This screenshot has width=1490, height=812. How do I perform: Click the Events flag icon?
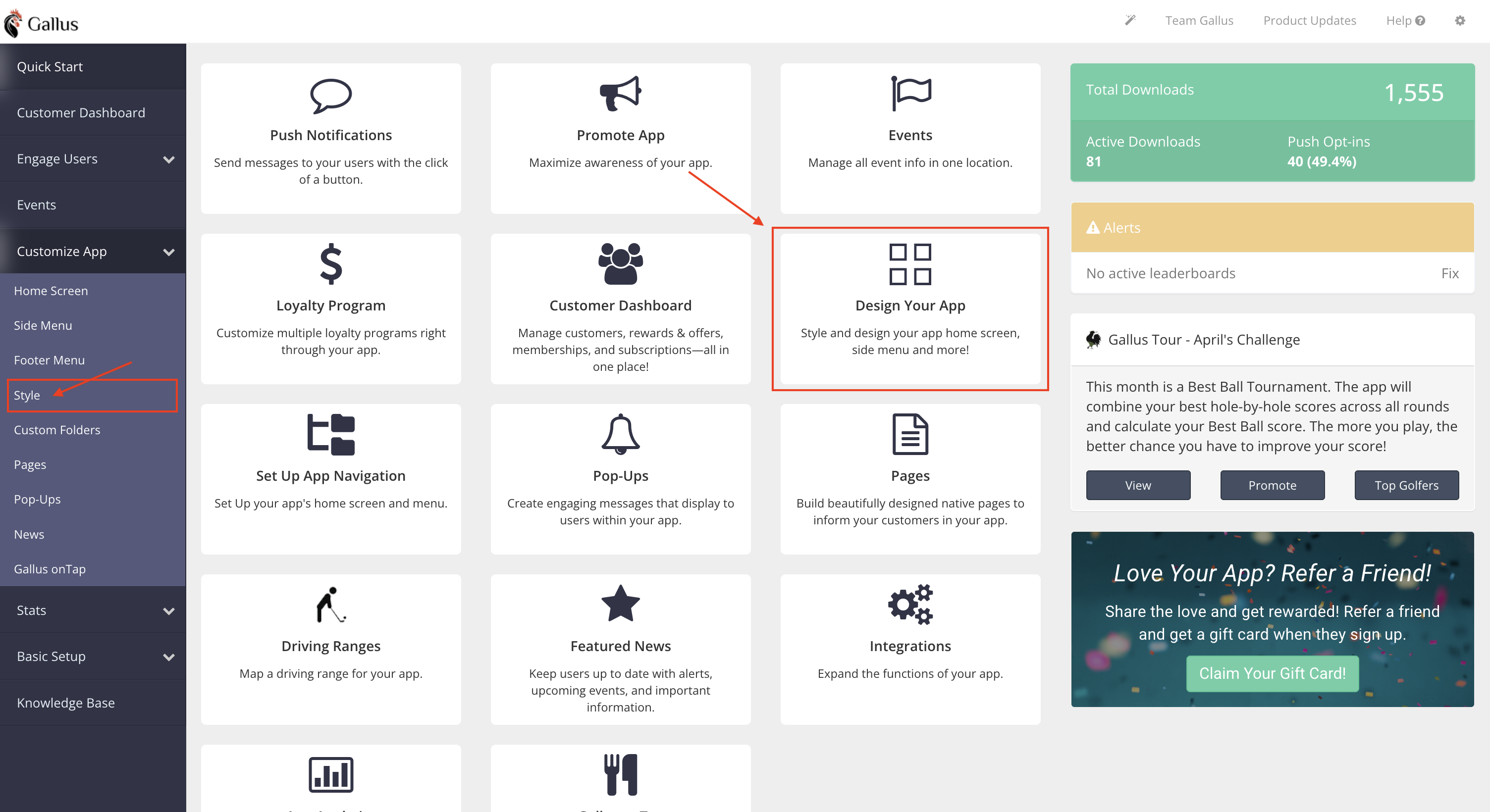pos(910,93)
